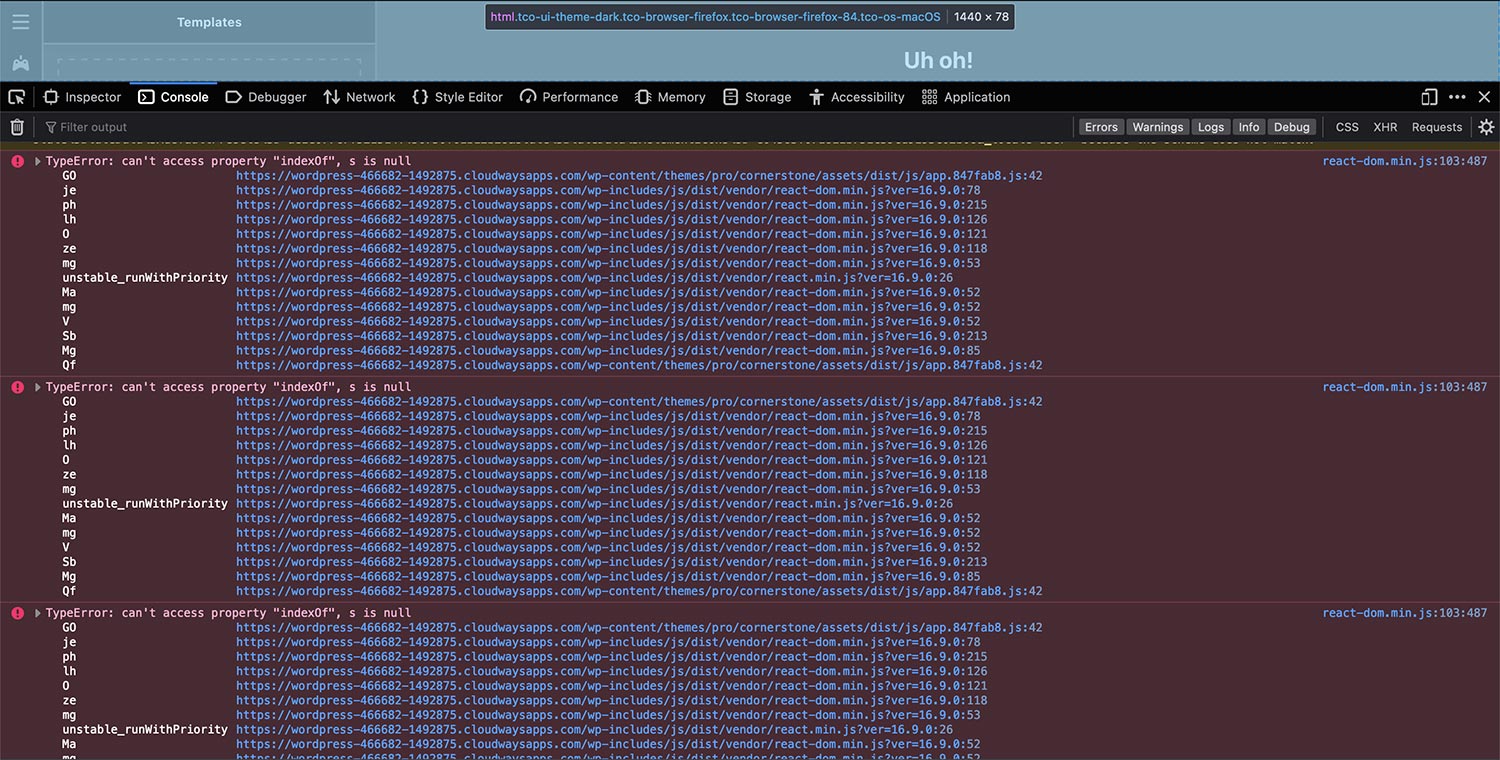Toggle responsive design mode icon
Image resolution: width=1500 pixels, height=760 pixels.
1429,97
